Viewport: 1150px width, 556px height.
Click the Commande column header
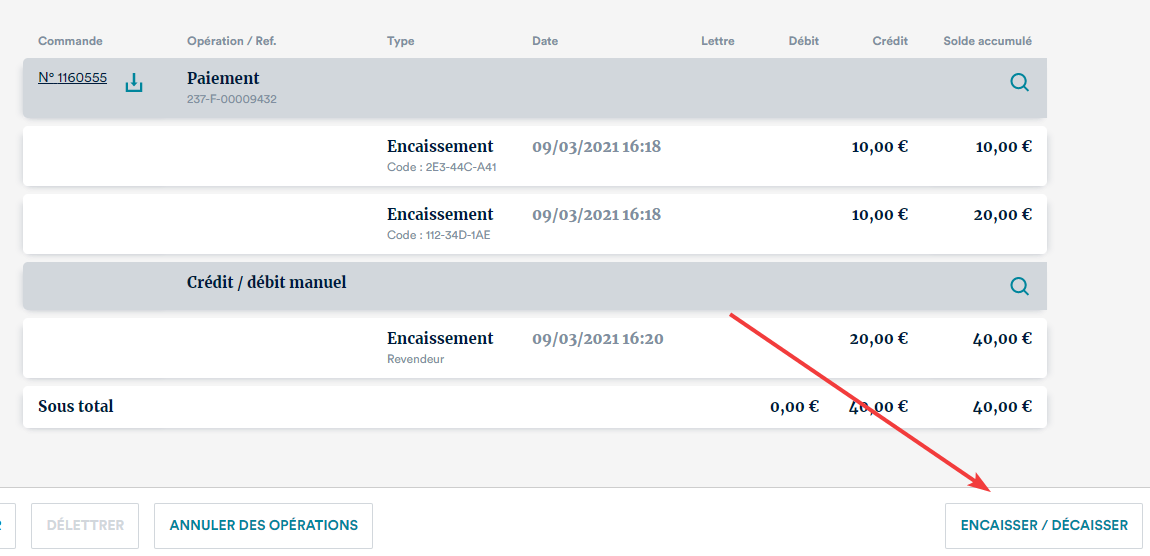70,41
